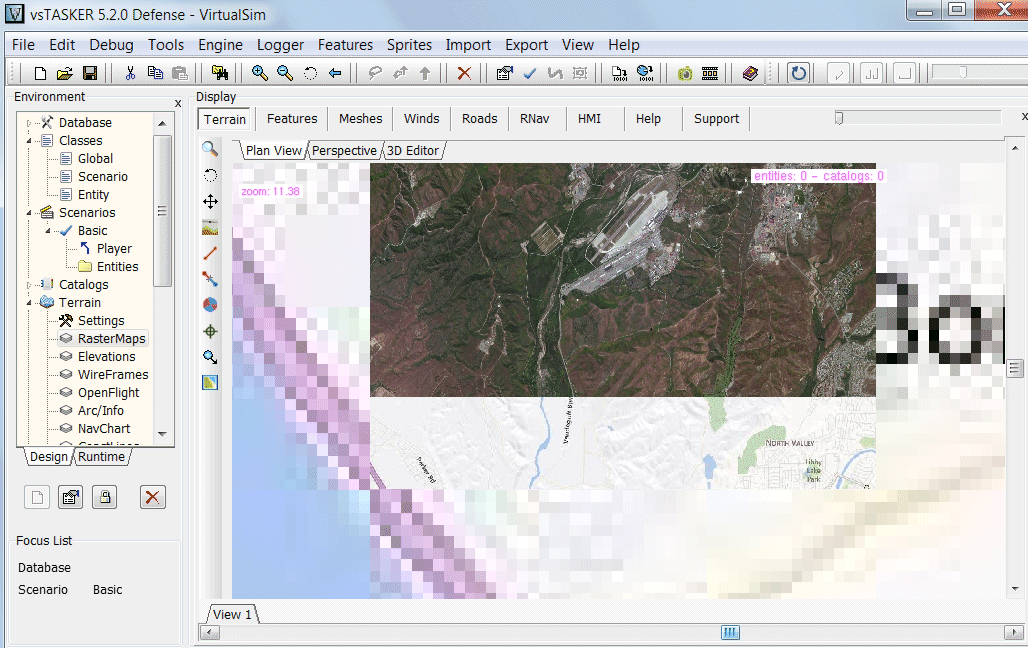
Task: Switch to the Runtime tab
Action: click(102, 457)
